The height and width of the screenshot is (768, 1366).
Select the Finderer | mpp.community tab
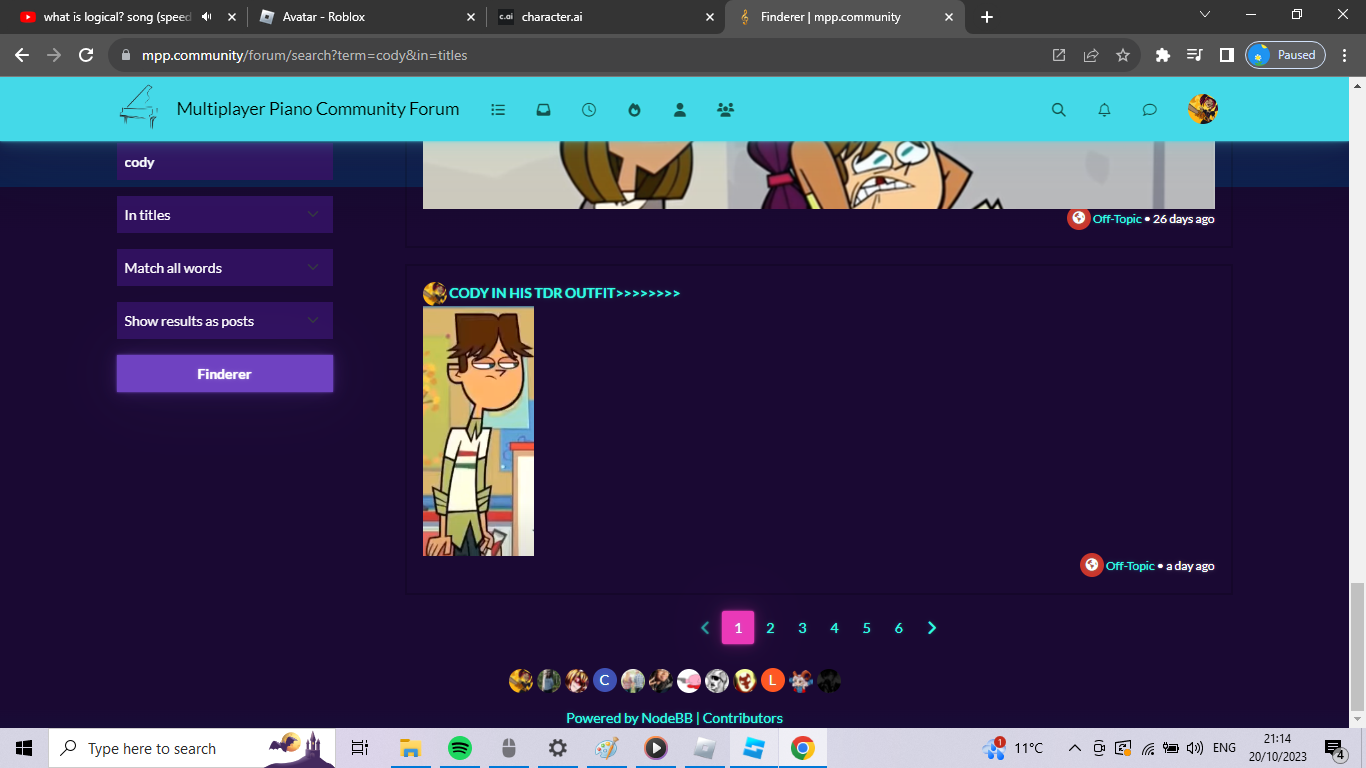846,17
